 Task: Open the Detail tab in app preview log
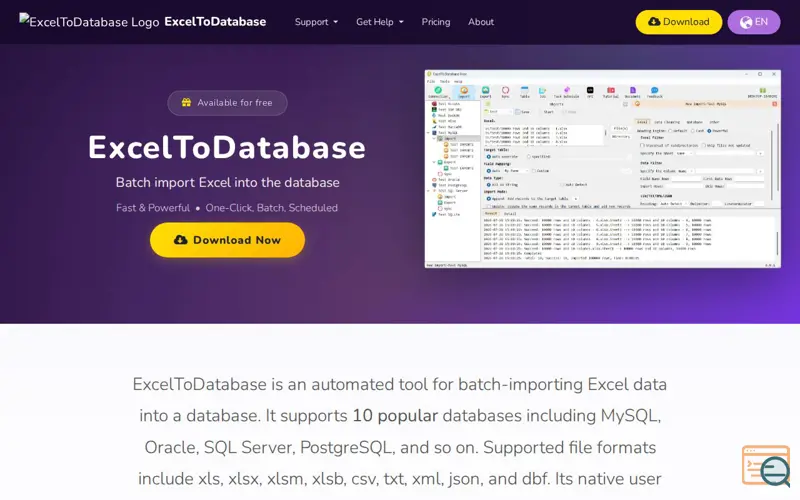coord(510,213)
